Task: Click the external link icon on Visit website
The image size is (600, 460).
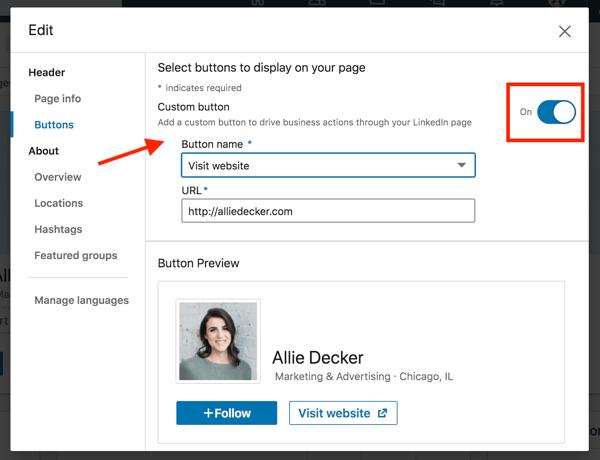Action: (382, 413)
